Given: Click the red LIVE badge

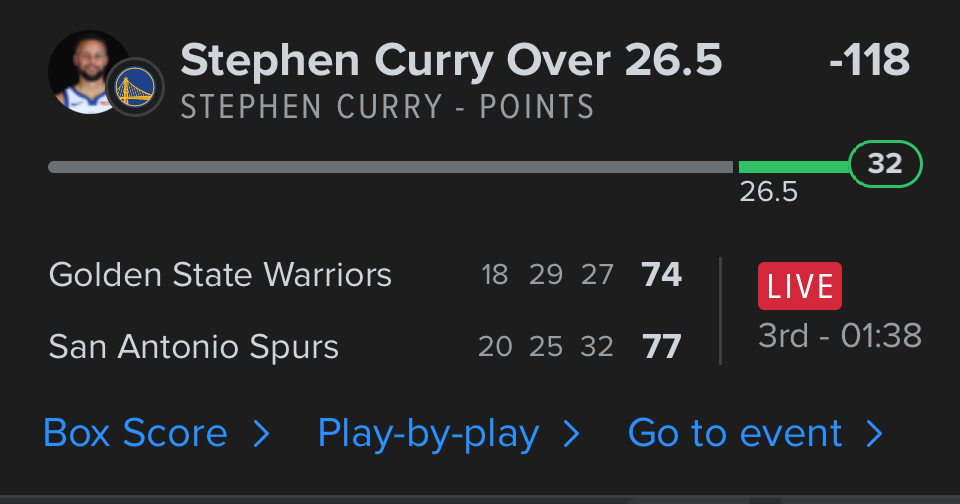Looking at the screenshot, I should 800,286.
